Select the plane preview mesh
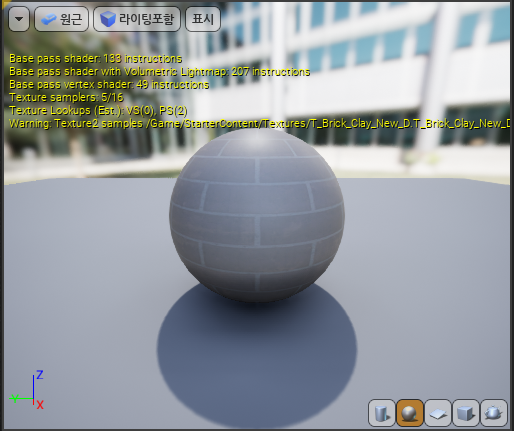Screen dimensions: 514x431 click(x=438, y=413)
